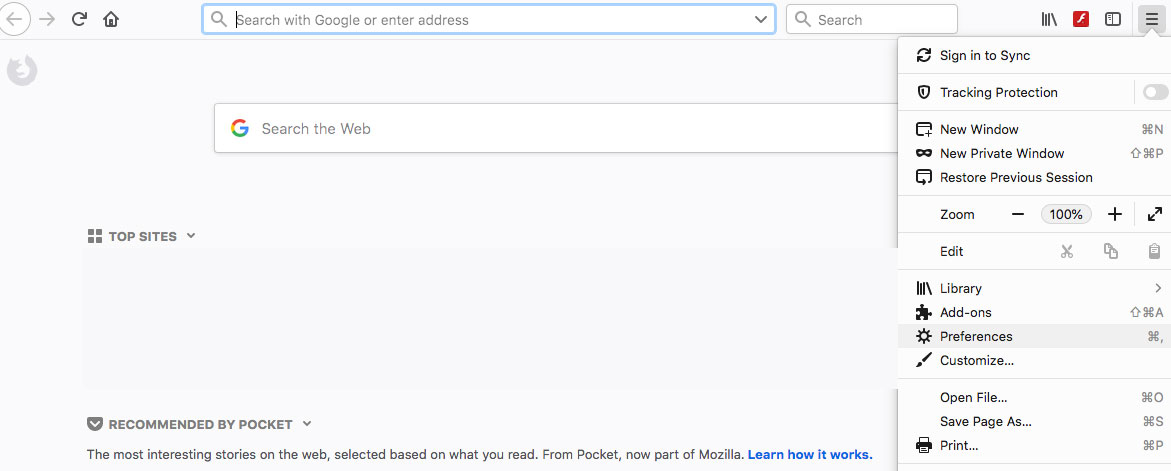Open the Library submenu
1171x471 pixels.
point(1034,288)
